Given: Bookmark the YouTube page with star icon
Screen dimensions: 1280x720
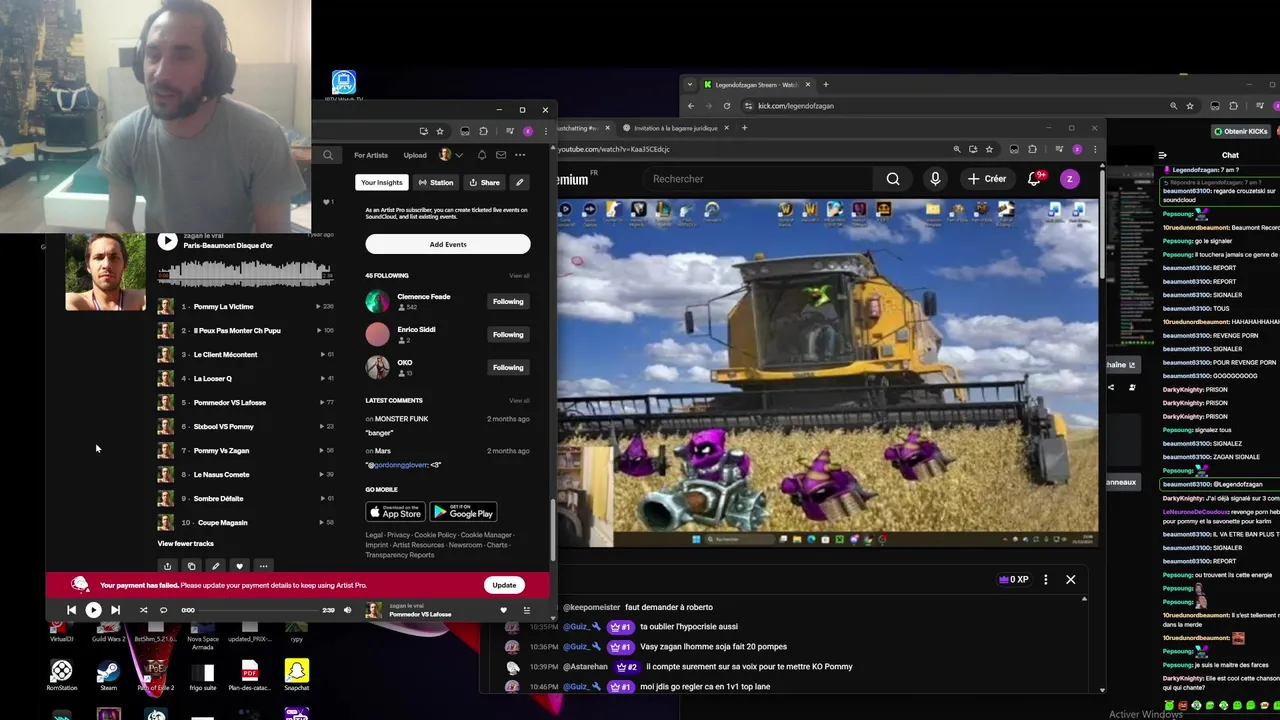Looking at the screenshot, I should [x=989, y=149].
